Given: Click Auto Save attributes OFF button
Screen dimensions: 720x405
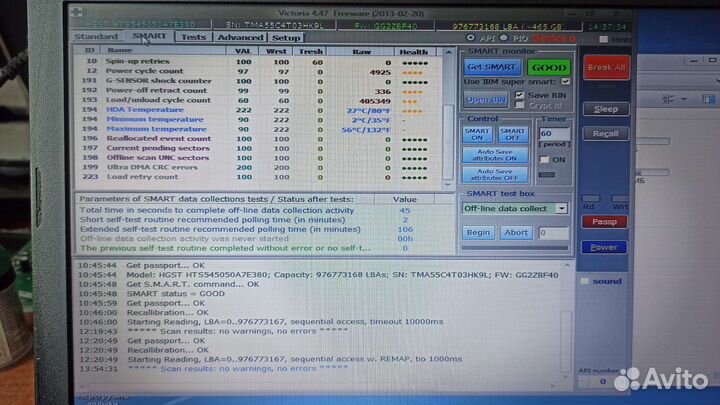Looking at the screenshot, I should click(x=495, y=174).
